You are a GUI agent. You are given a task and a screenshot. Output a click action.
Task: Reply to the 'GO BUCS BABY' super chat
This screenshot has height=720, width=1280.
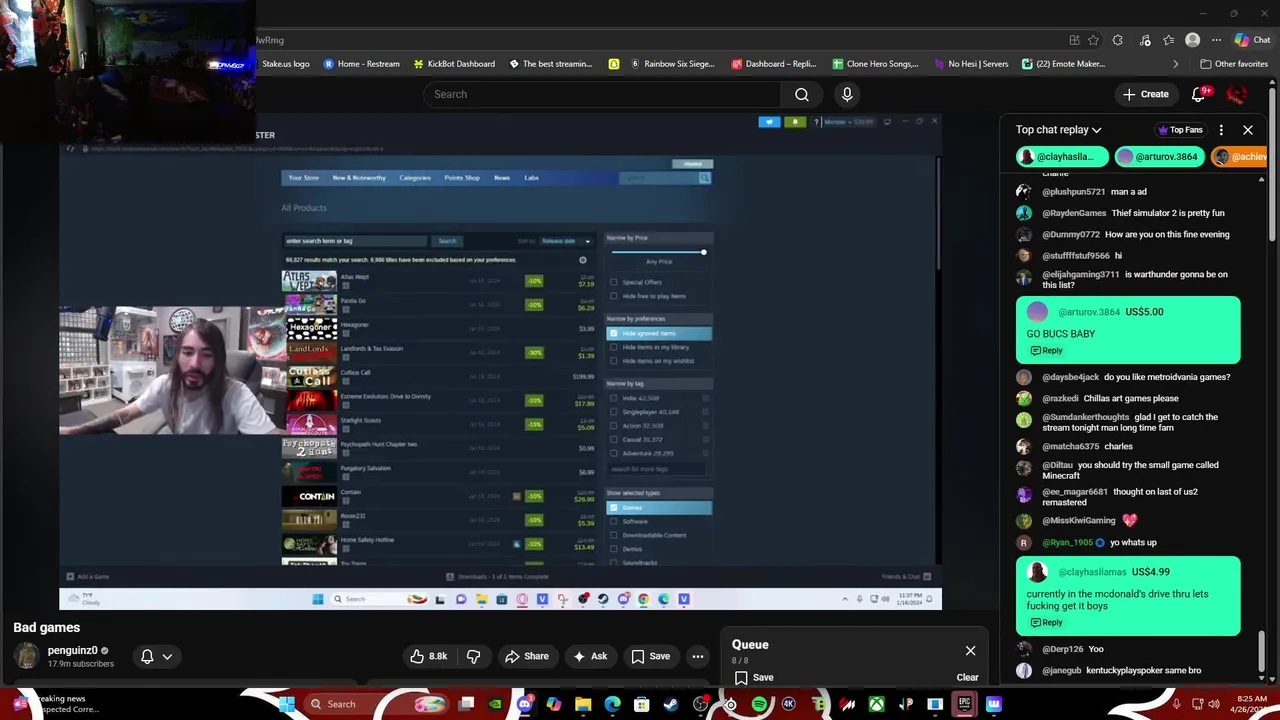click(1046, 351)
